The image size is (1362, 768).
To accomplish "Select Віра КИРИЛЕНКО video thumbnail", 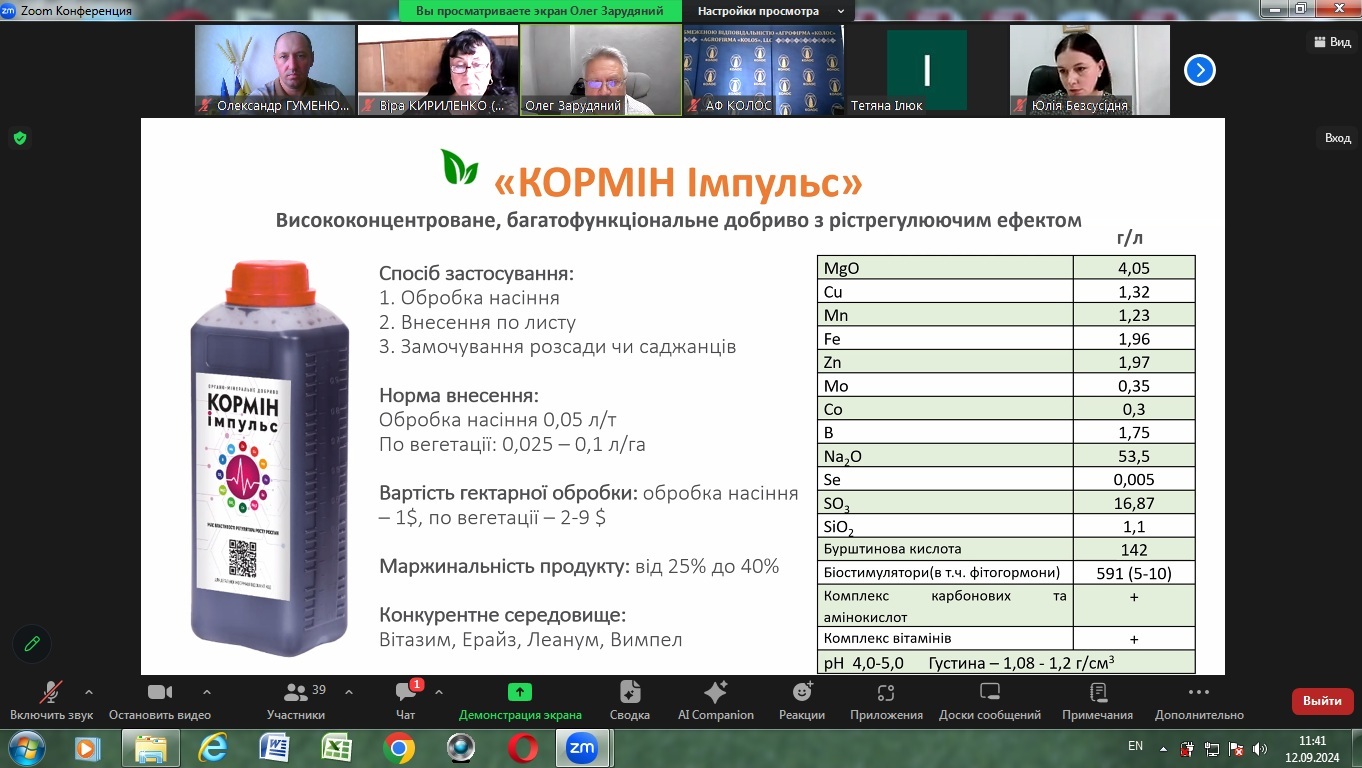I will pyautogui.click(x=438, y=70).
